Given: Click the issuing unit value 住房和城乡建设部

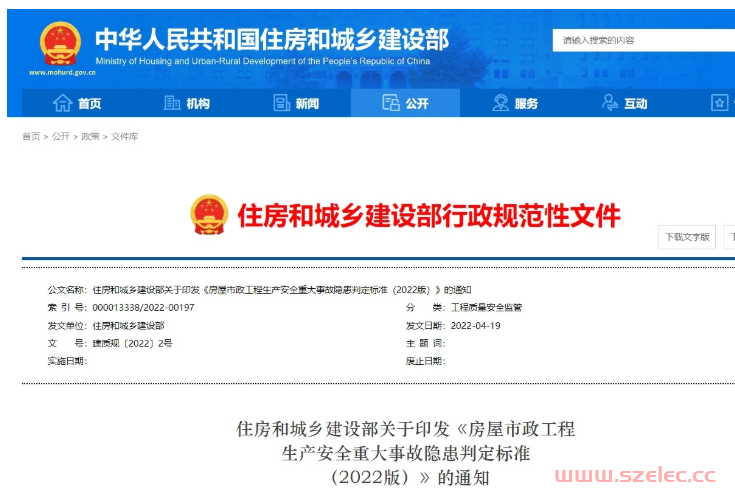Looking at the screenshot, I should coord(128,325).
